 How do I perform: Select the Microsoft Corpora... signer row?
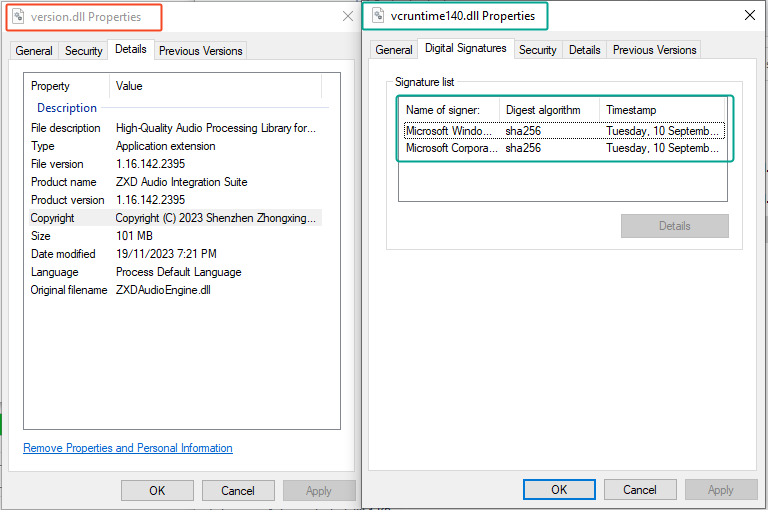(x=564, y=148)
